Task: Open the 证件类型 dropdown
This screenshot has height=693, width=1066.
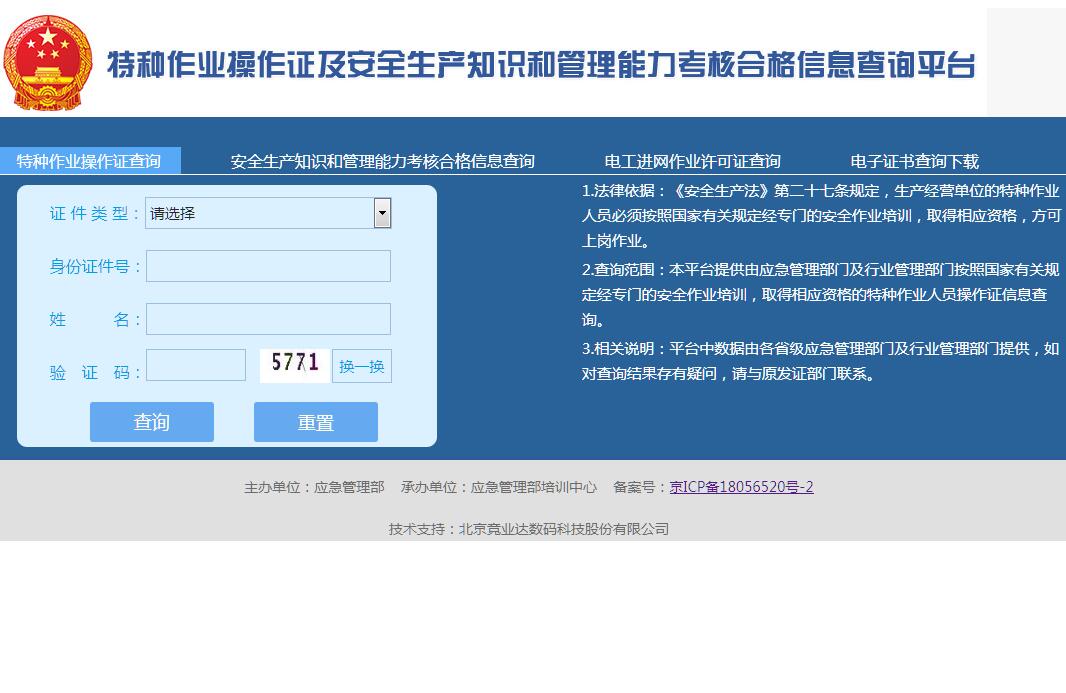Action: tap(268, 213)
